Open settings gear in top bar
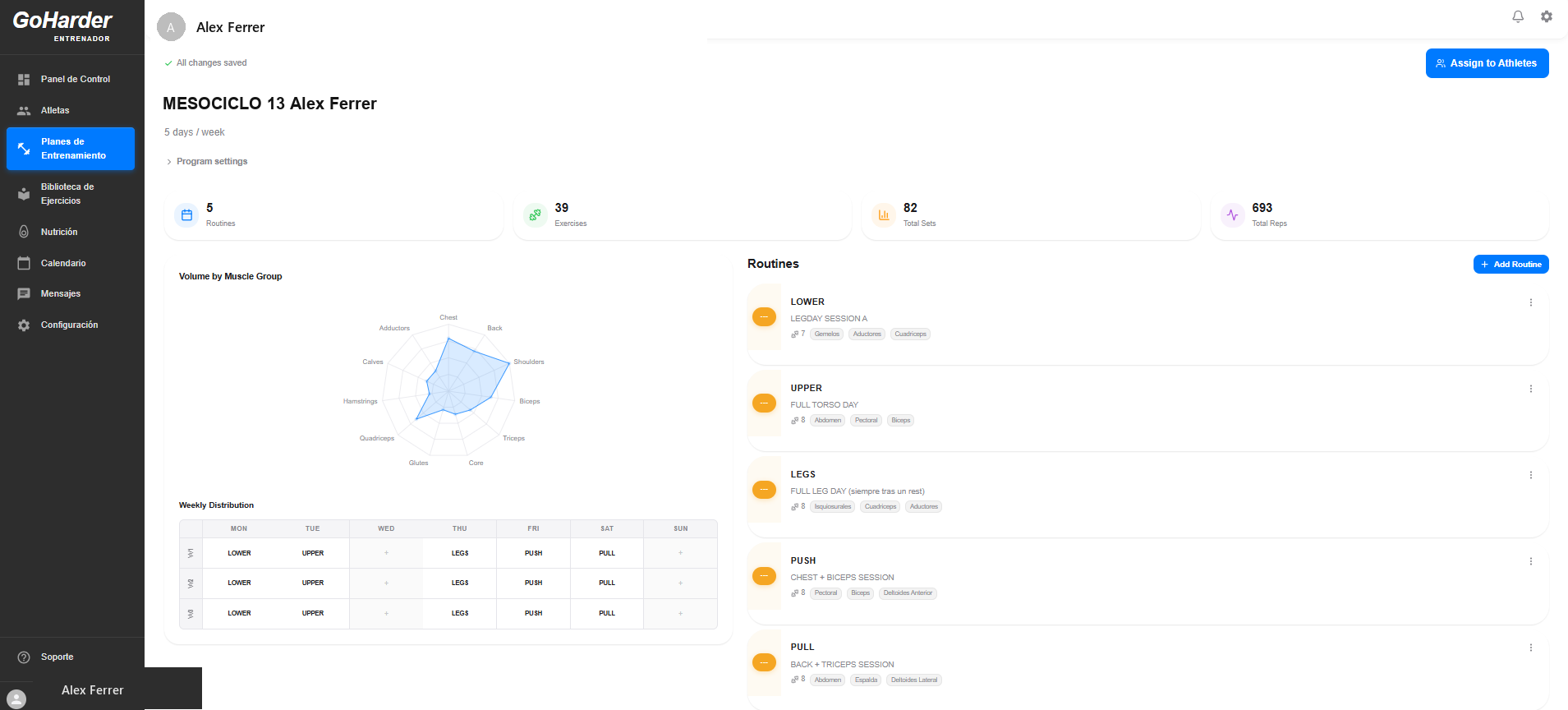Viewport: 1568px width, 710px height. (x=1547, y=16)
